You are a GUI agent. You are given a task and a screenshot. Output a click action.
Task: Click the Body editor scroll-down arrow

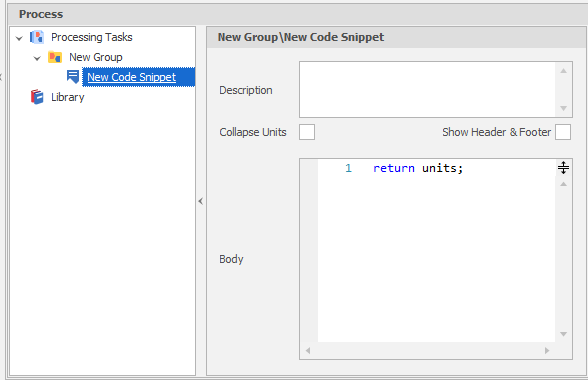point(563,334)
